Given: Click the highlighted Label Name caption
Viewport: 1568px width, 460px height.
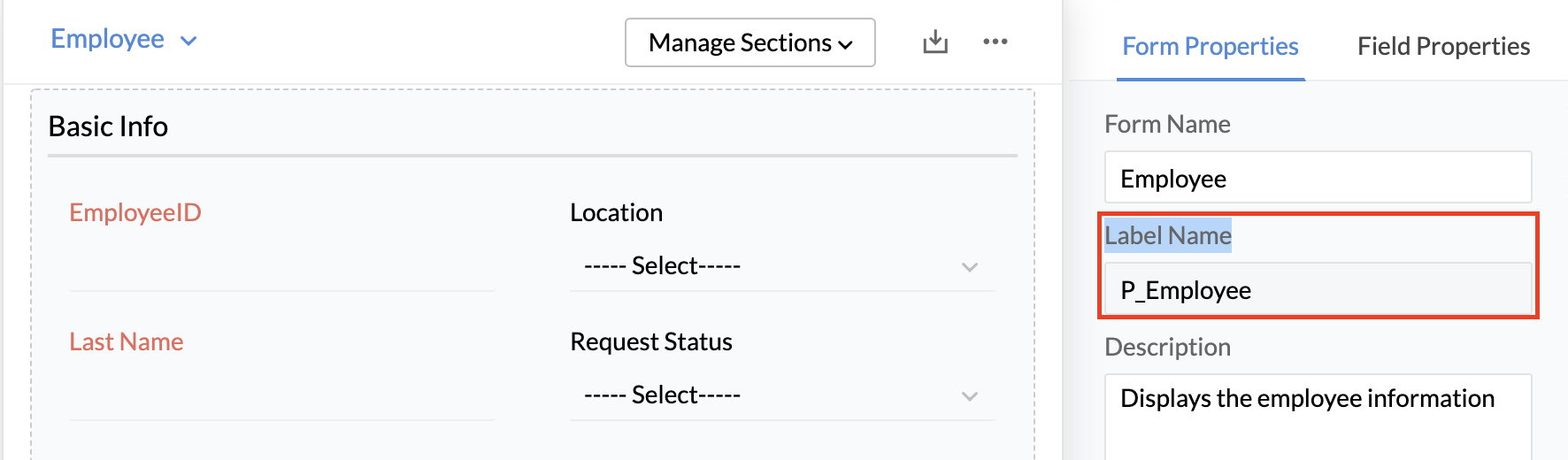Looking at the screenshot, I should point(1168,235).
